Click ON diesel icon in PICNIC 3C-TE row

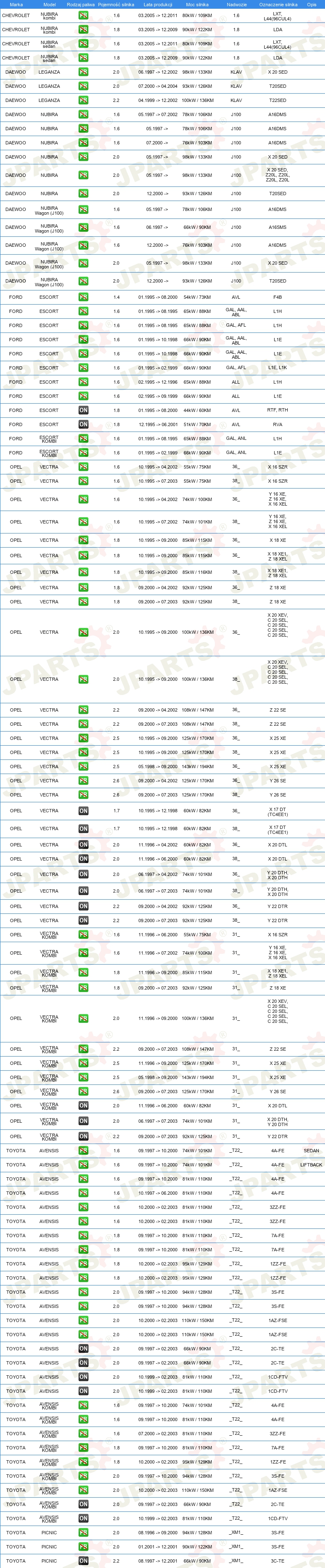83,1561
